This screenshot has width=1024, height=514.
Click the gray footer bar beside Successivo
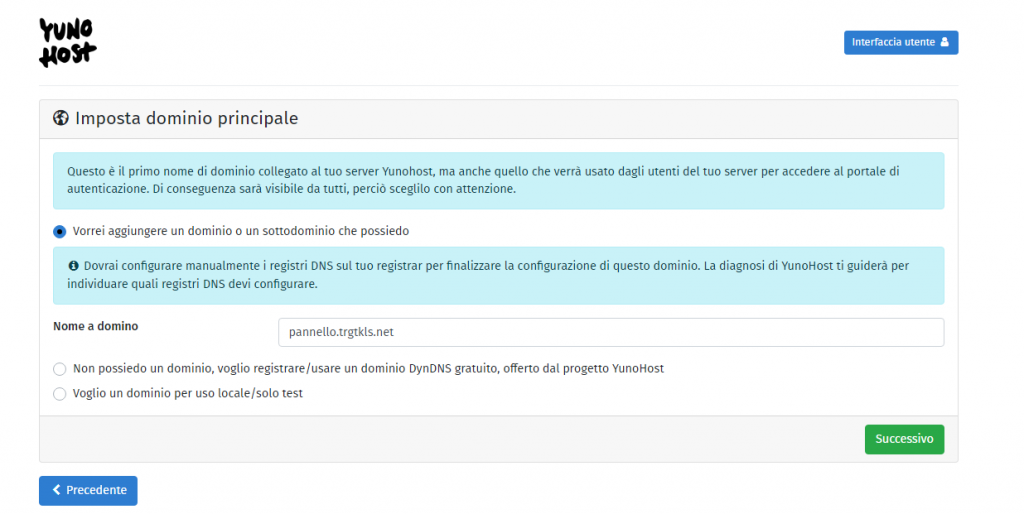pyautogui.click(x=450, y=439)
